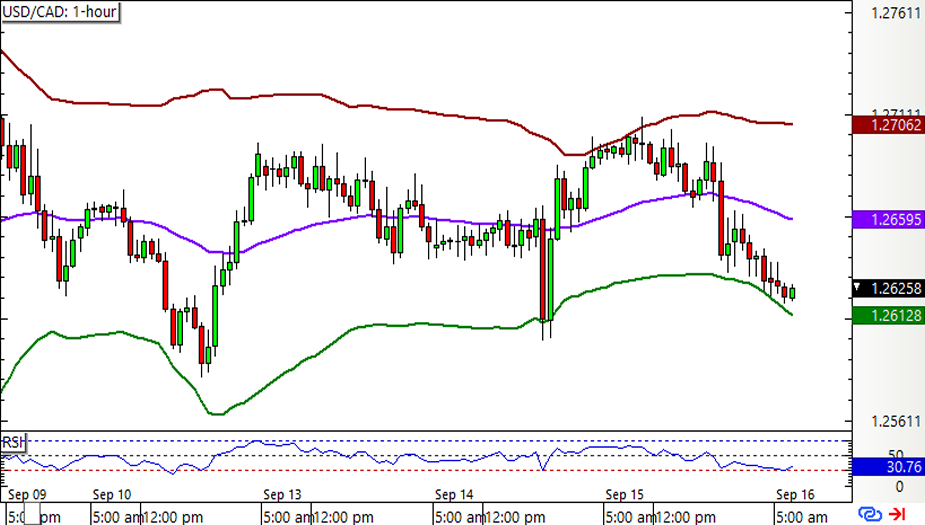
Task: Click the small black triangle beside 1.26258
Action: [857, 288]
